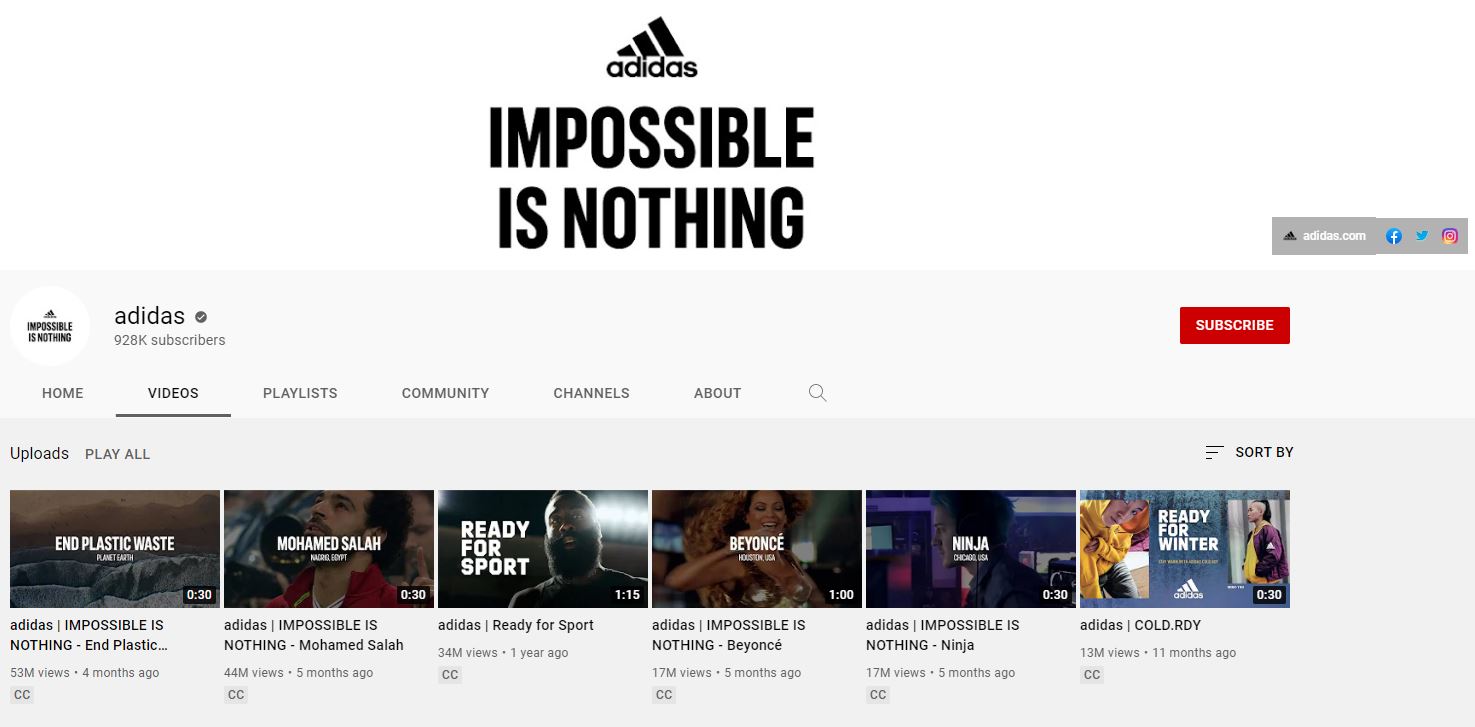Click the verified checkmark badge beside adidas

(201, 316)
